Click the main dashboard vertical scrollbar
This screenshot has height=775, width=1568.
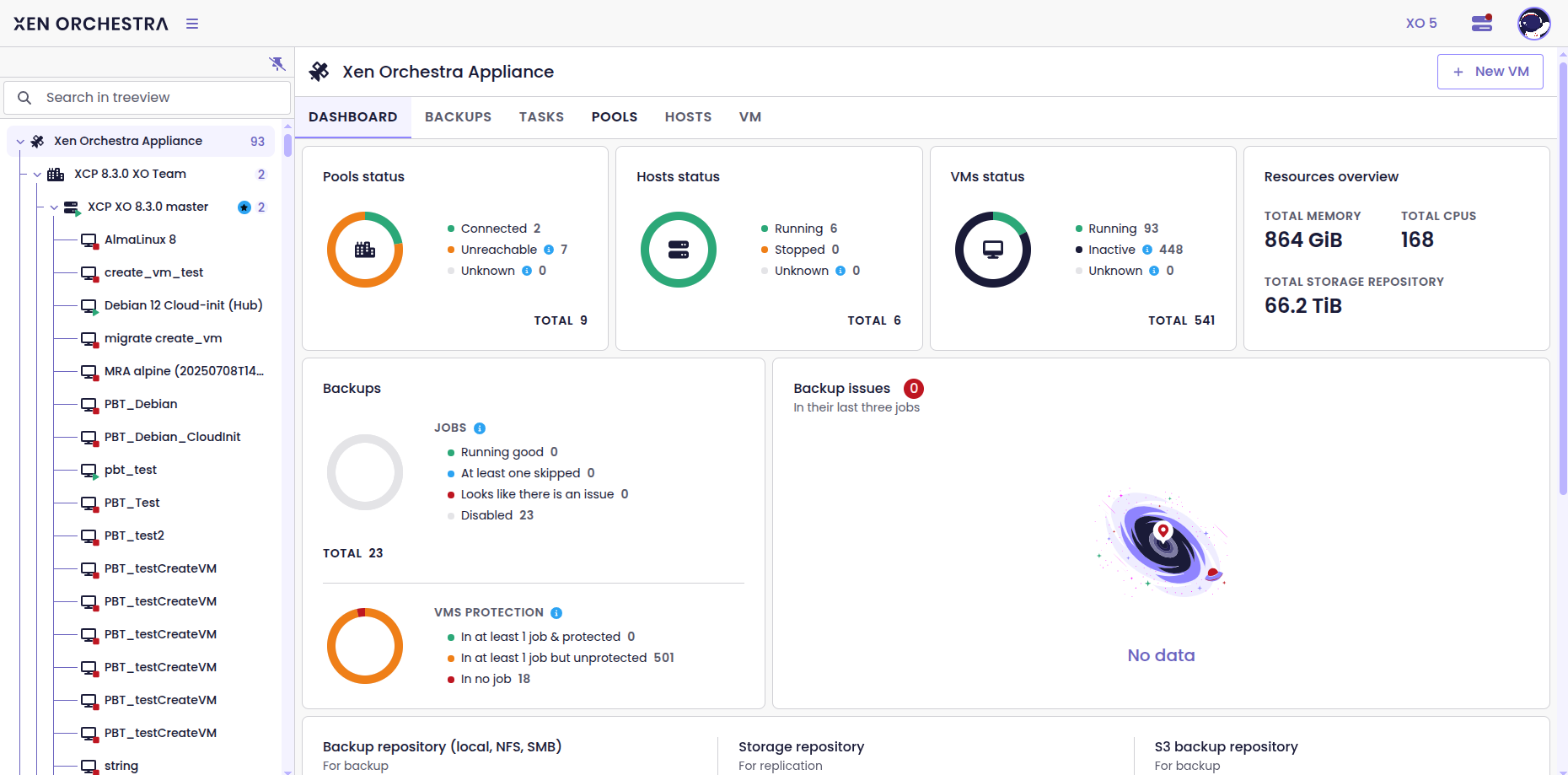1562,278
